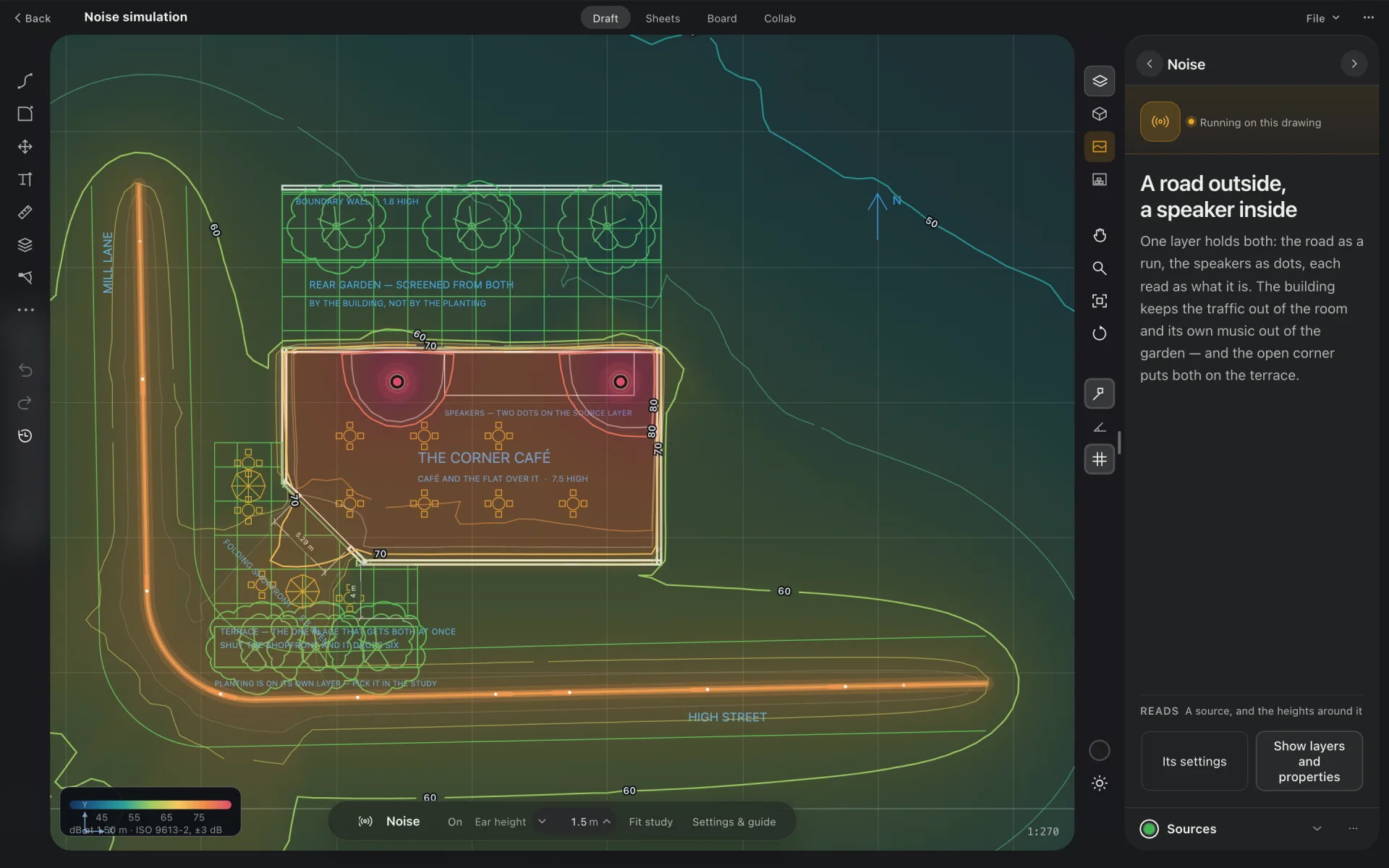Expand the 1.5 m height stepper chevron

tap(607, 822)
